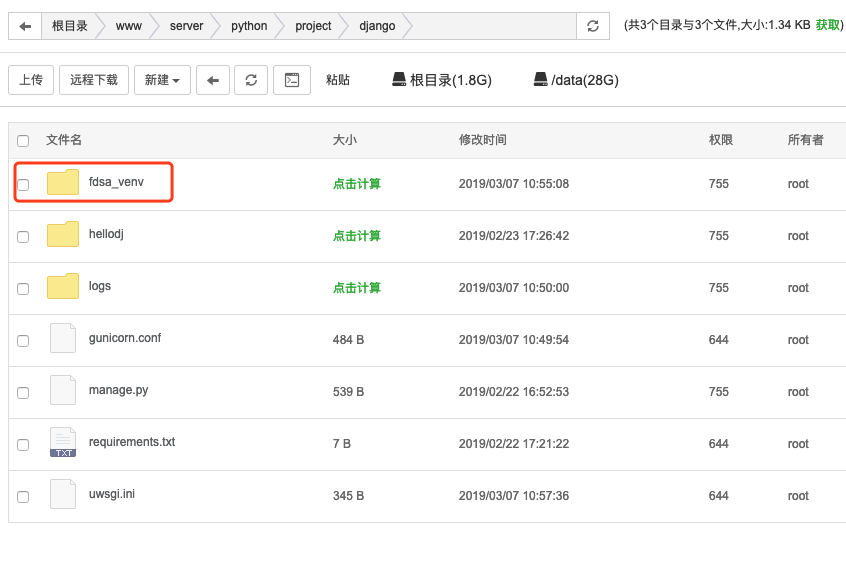The width and height of the screenshot is (846, 562).
Task: Refresh the directory using path bar icon
Action: point(593,26)
